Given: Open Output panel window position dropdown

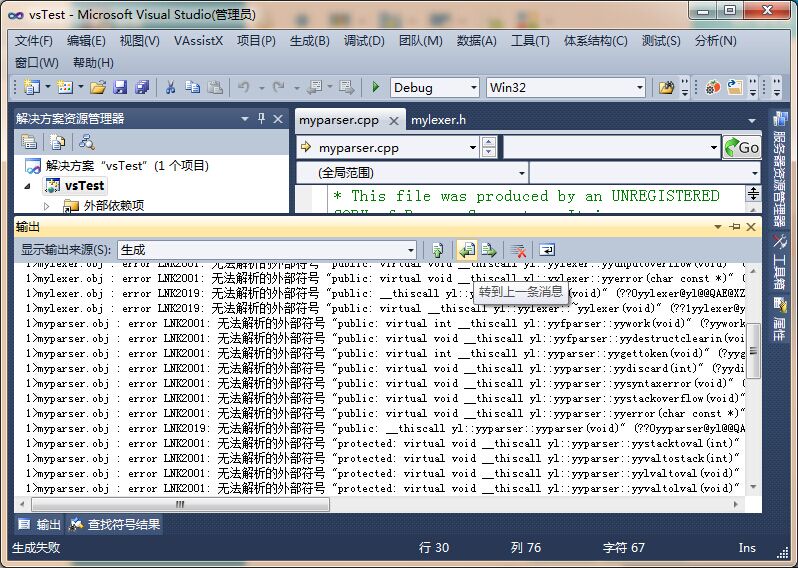Looking at the screenshot, I should [x=718, y=226].
